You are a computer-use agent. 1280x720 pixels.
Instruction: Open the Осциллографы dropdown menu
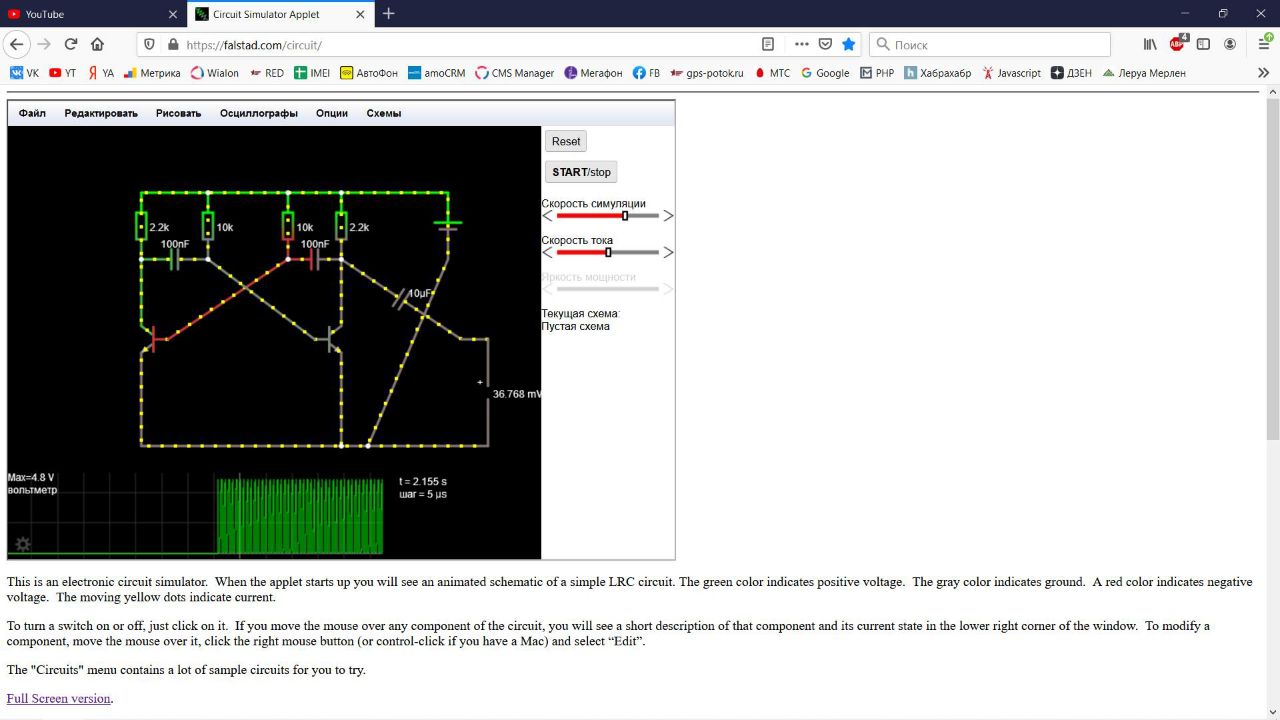[x=258, y=113]
